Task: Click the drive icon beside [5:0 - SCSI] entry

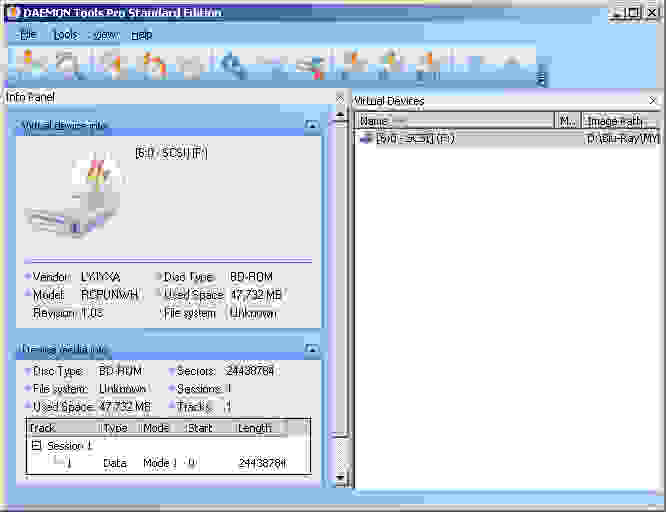Action: click(366, 138)
